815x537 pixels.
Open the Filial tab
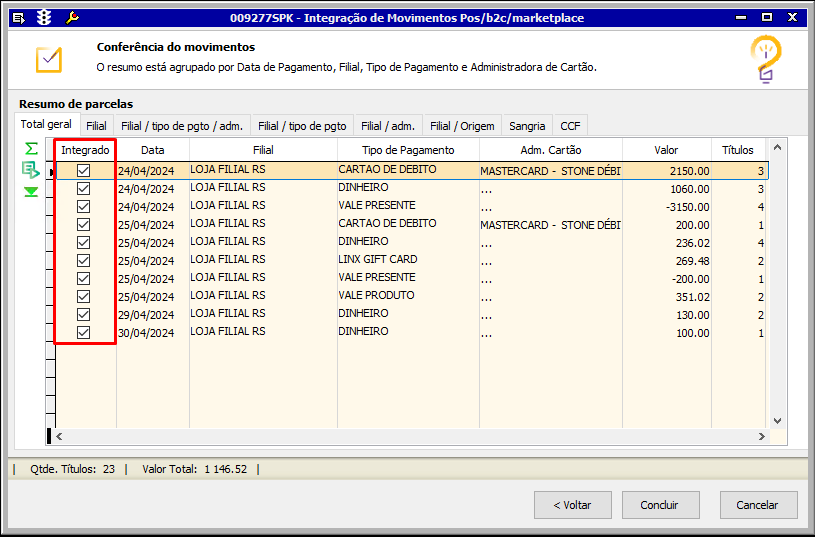click(x=97, y=126)
